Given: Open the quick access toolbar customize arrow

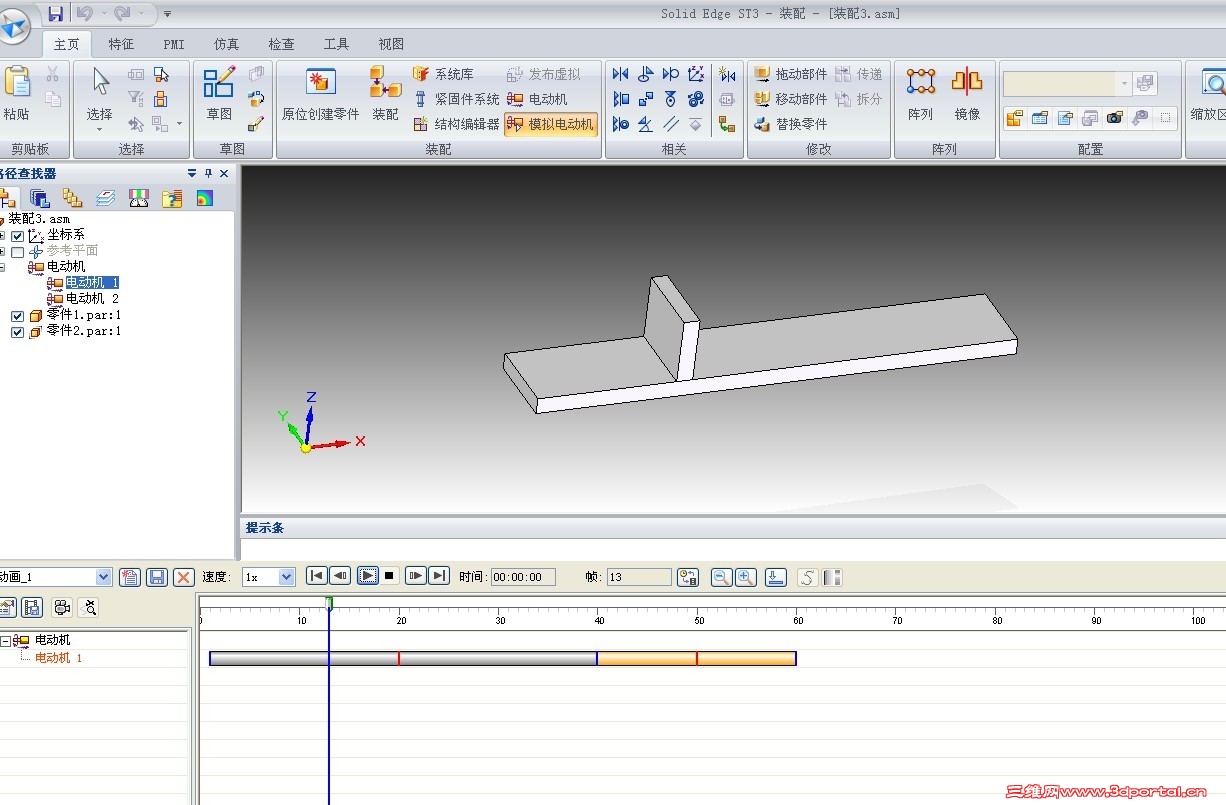Looking at the screenshot, I should click(x=167, y=14).
